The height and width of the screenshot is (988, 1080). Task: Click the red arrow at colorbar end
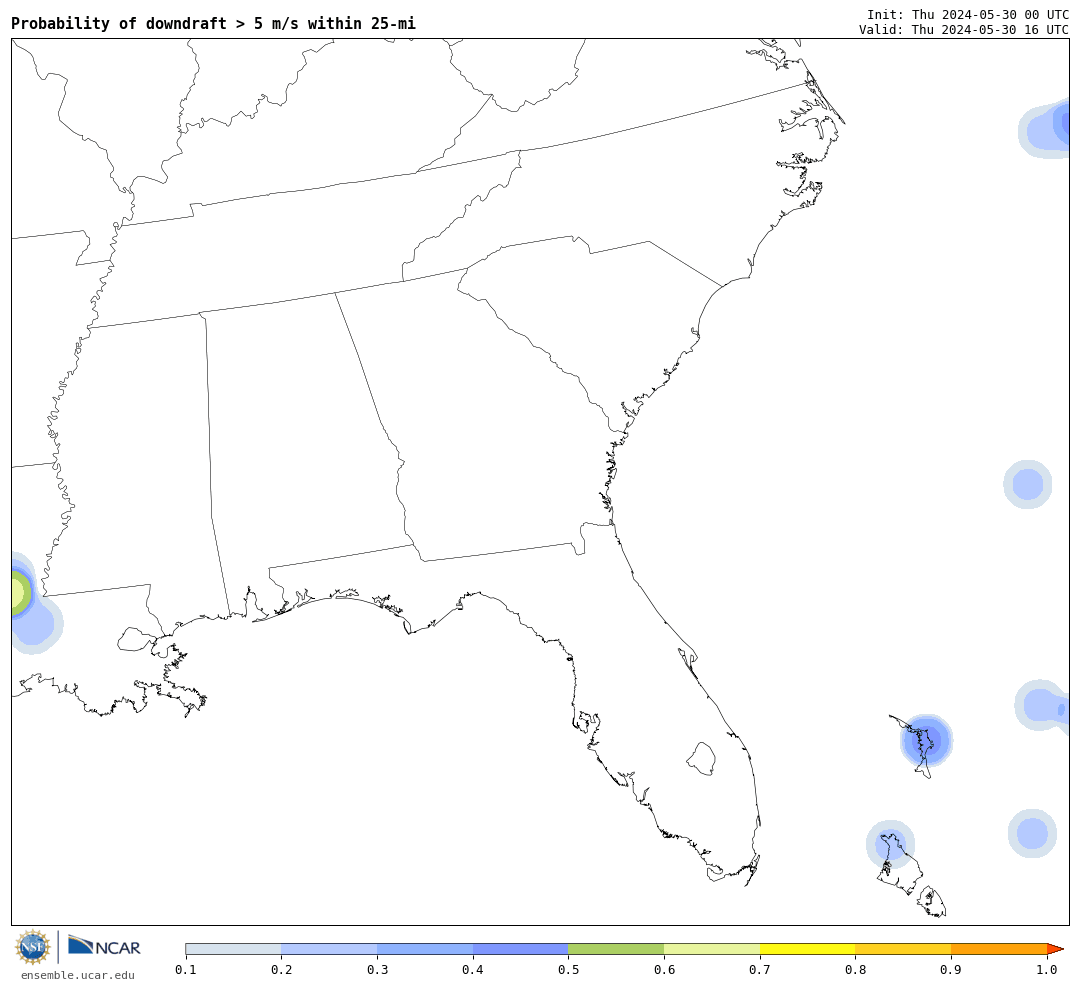[x=1055, y=949]
